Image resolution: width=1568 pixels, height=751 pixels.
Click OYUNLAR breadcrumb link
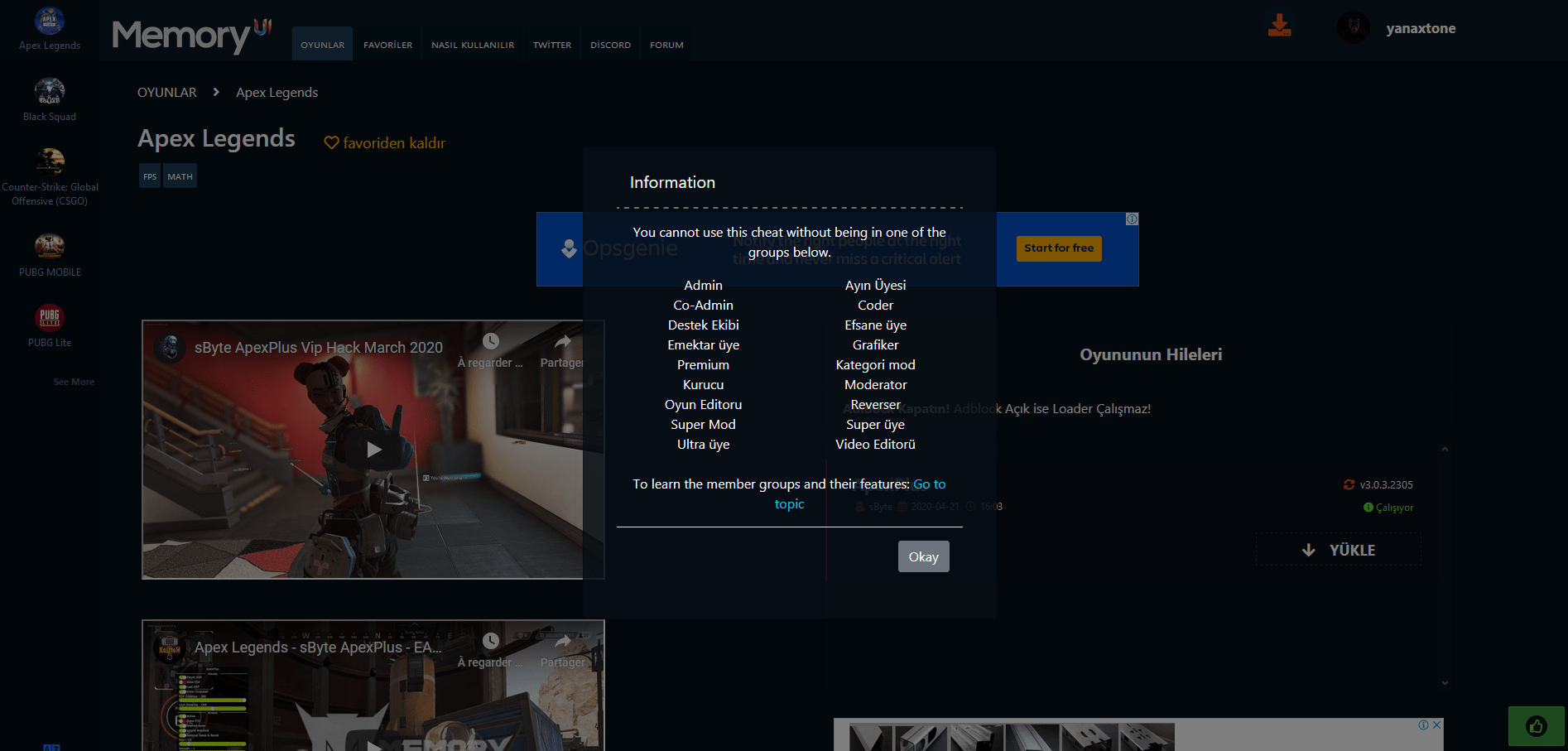[167, 92]
